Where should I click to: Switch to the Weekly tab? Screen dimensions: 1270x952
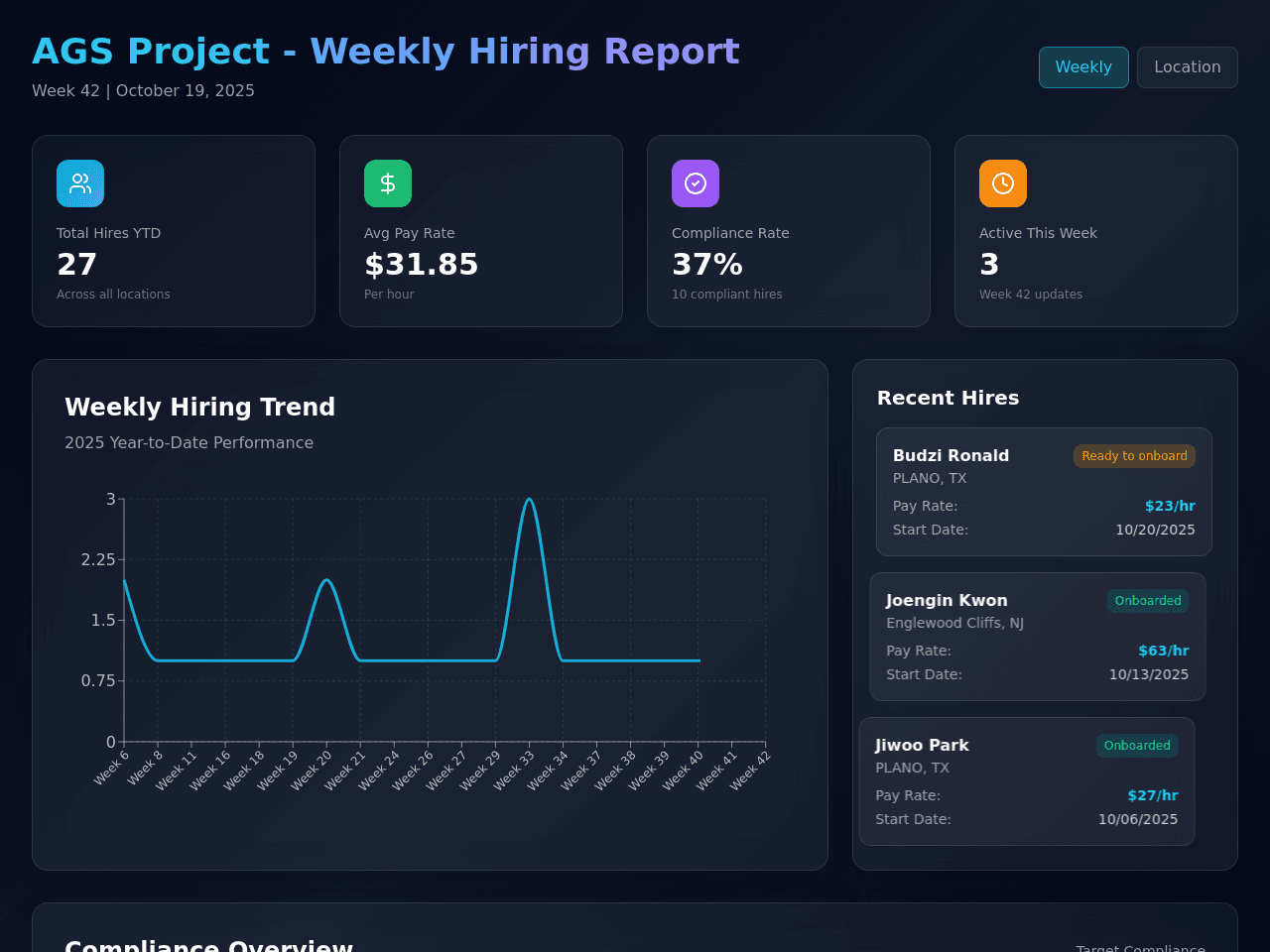(x=1083, y=67)
